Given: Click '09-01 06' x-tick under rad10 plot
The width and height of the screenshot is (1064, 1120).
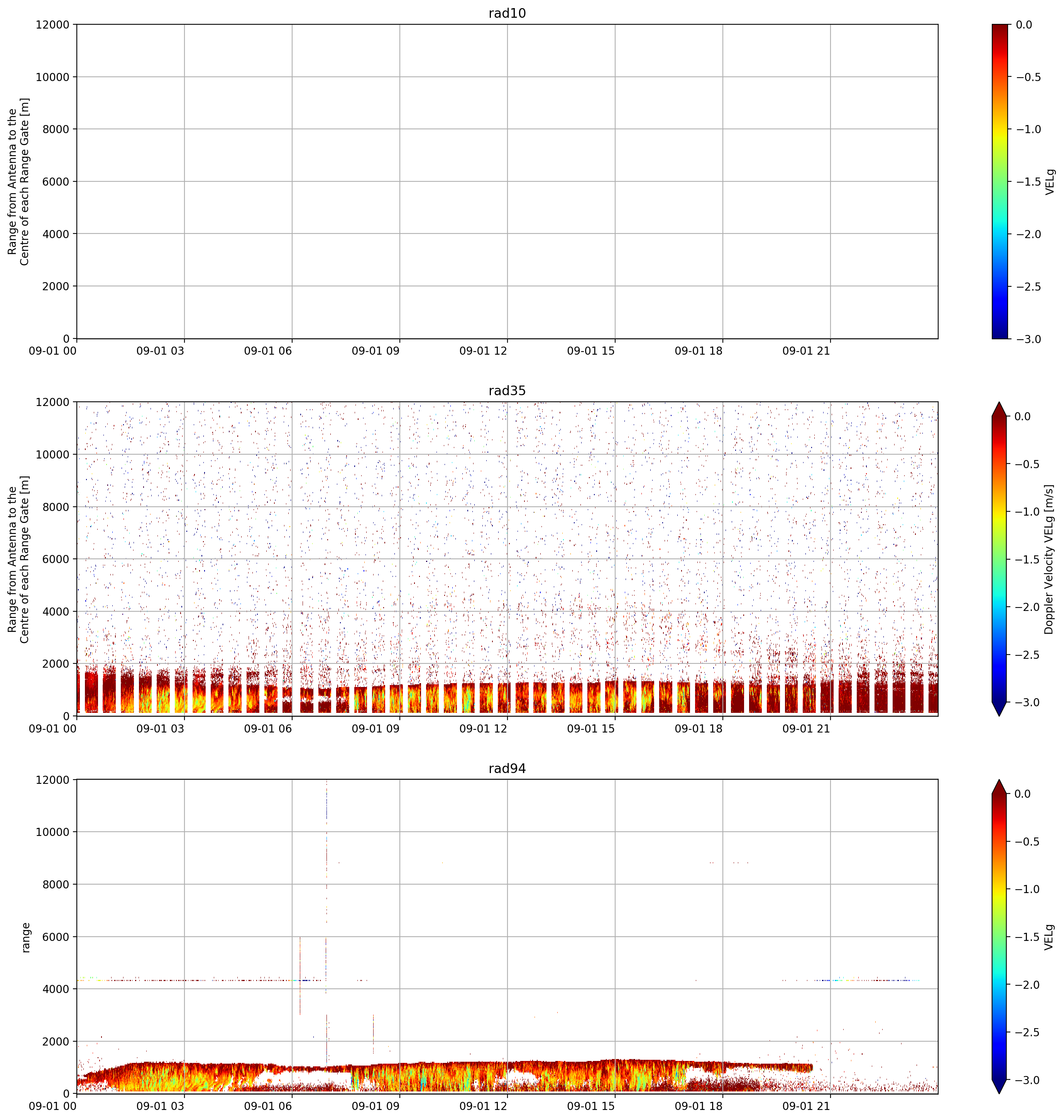Looking at the screenshot, I should coord(268,351).
